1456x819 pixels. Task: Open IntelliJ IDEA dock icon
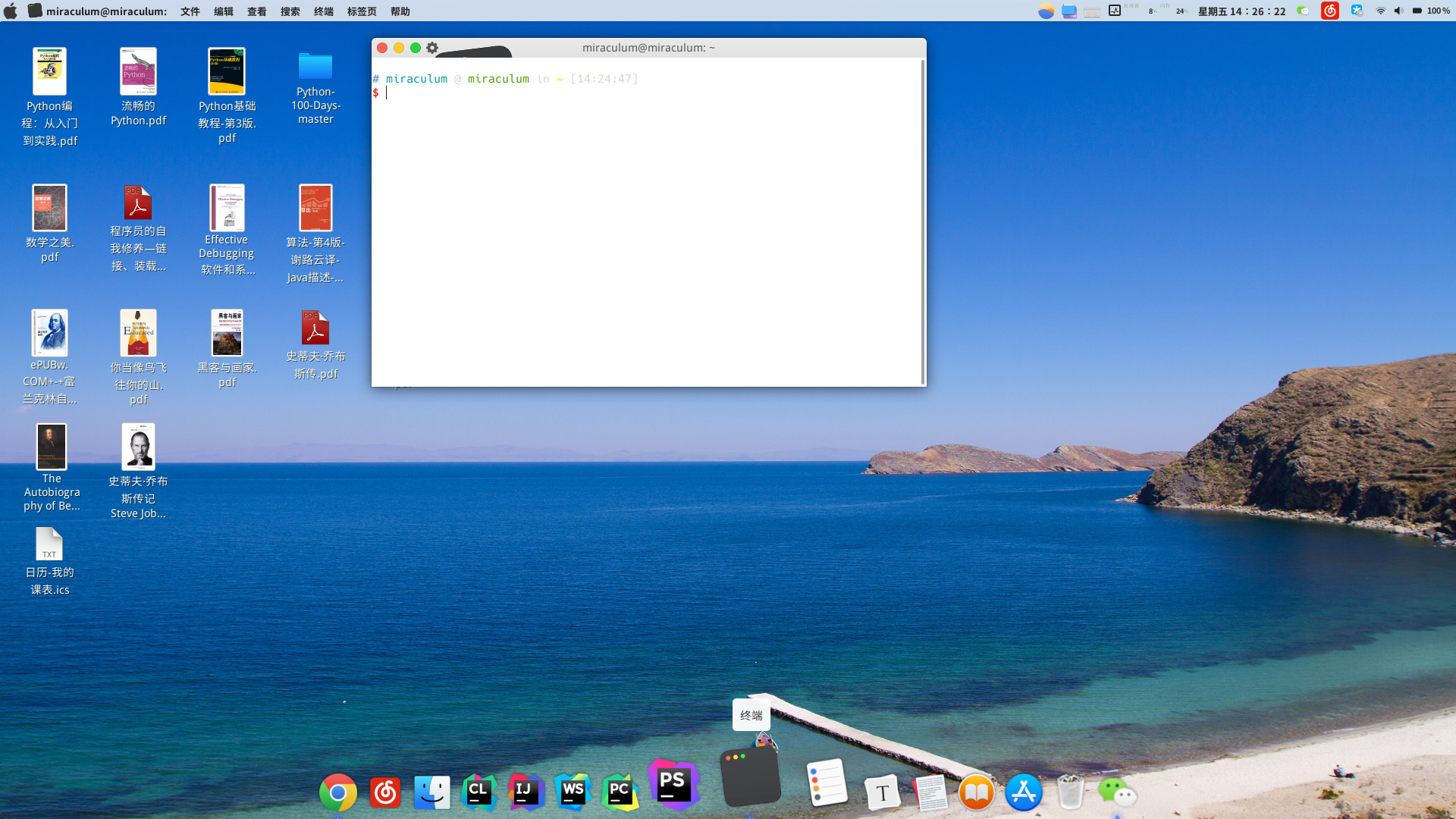click(526, 792)
